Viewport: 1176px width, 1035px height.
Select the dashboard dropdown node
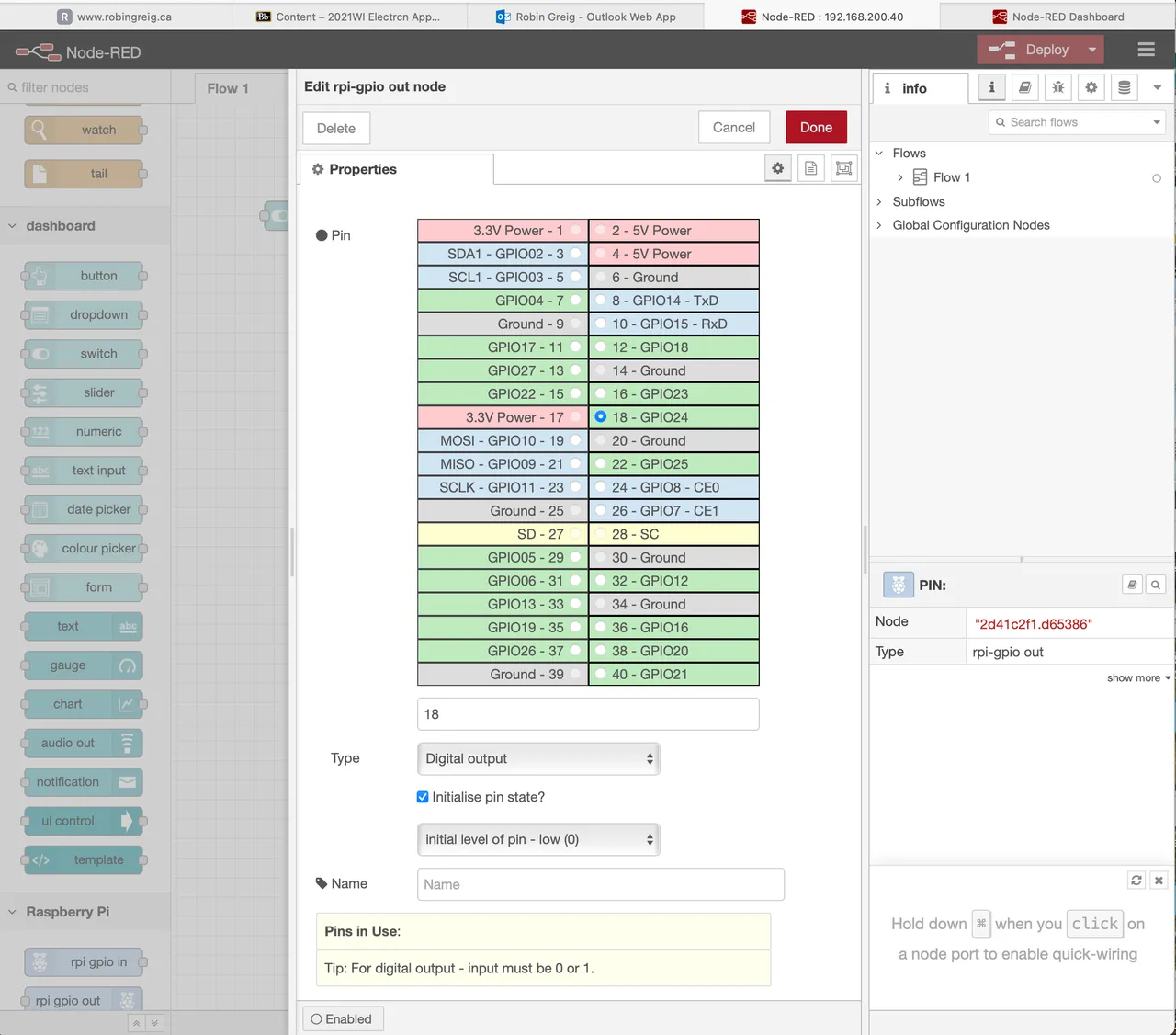pyautogui.click(x=84, y=314)
